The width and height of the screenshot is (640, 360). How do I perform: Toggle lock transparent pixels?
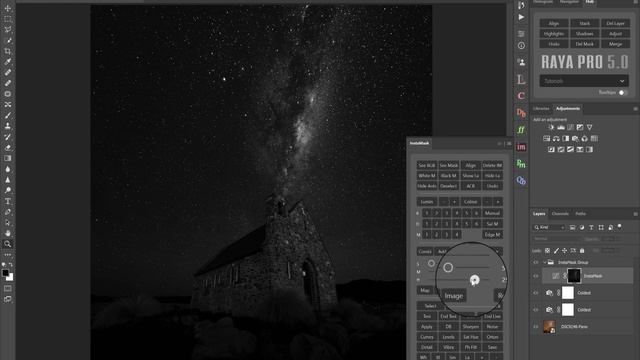click(x=547, y=251)
